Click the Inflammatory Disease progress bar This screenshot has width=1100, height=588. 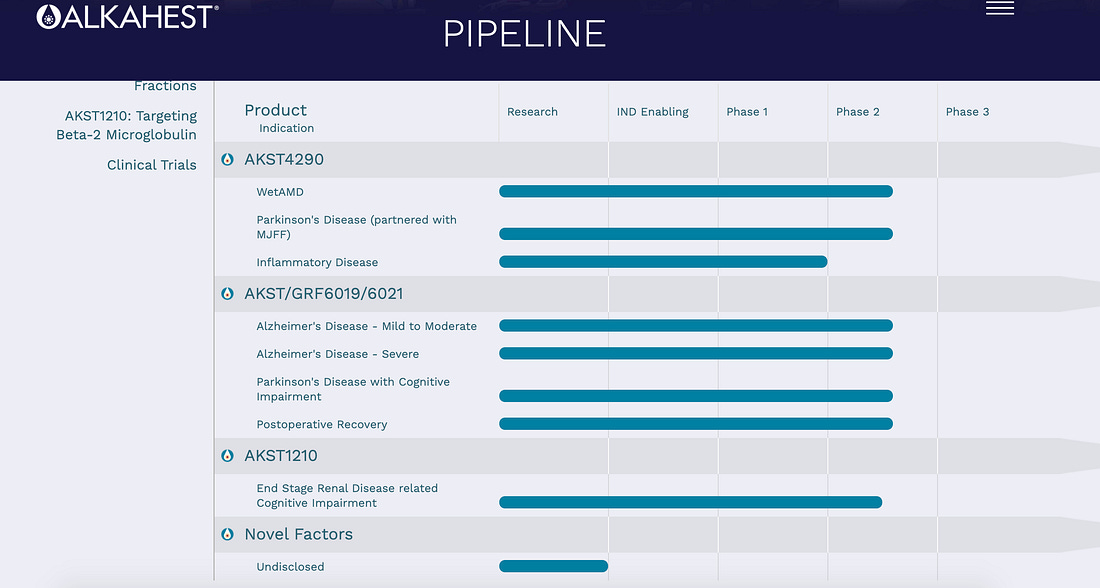tap(663, 262)
